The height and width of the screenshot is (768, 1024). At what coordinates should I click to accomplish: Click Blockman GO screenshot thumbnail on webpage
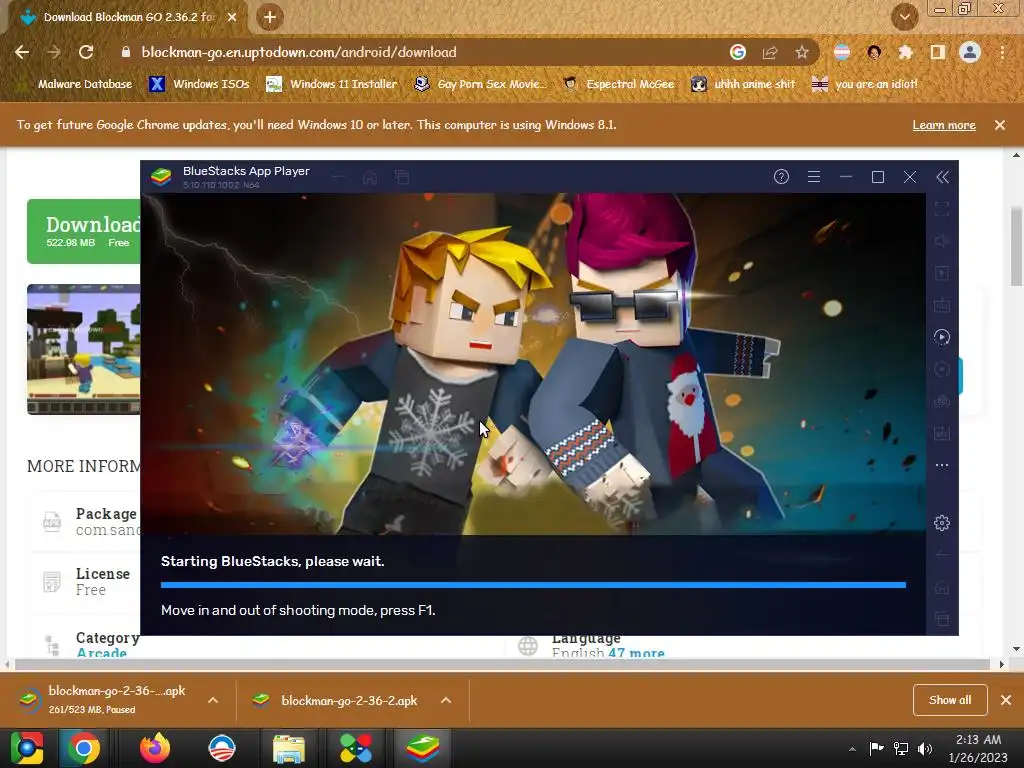click(84, 349)
